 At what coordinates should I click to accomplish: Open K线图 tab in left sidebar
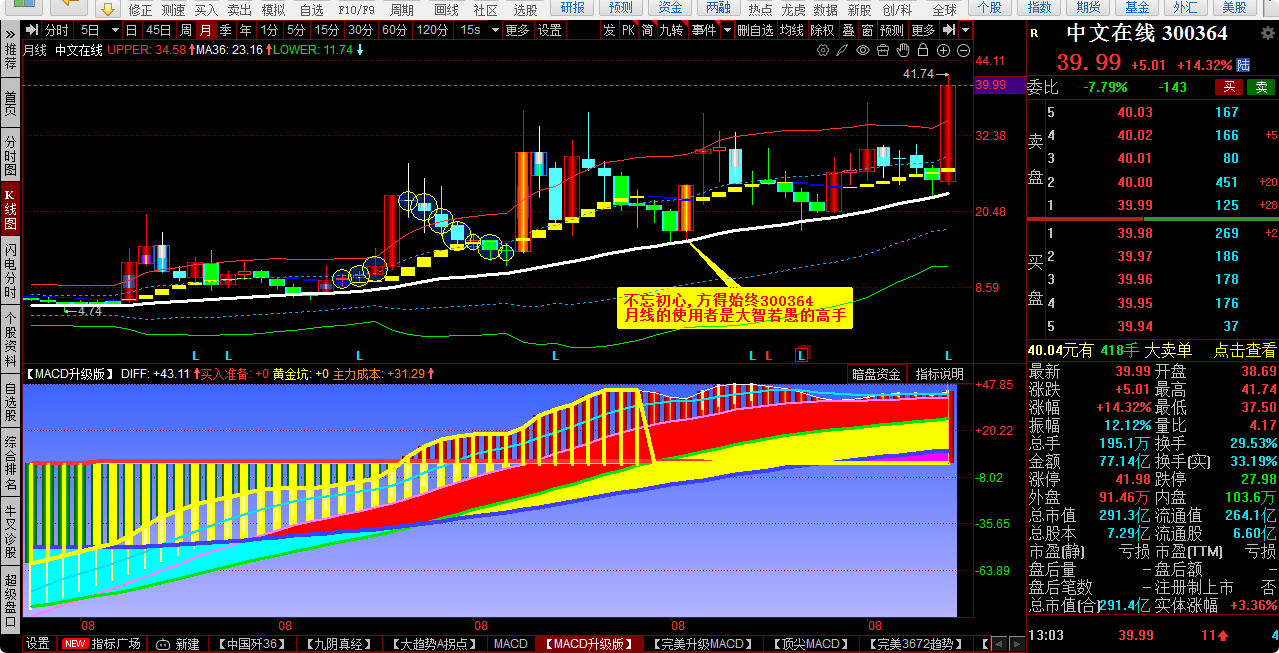tap(10, 208)
